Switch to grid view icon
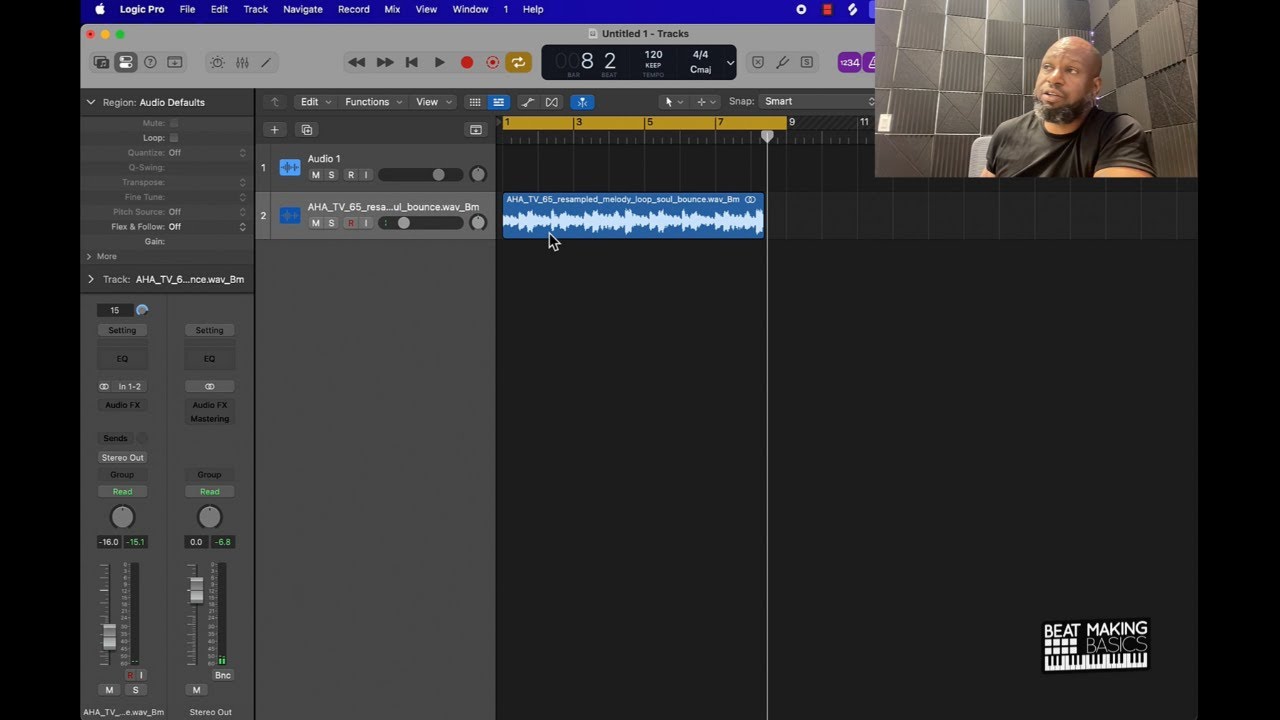The image size is (1280, 720). (475, 102)
